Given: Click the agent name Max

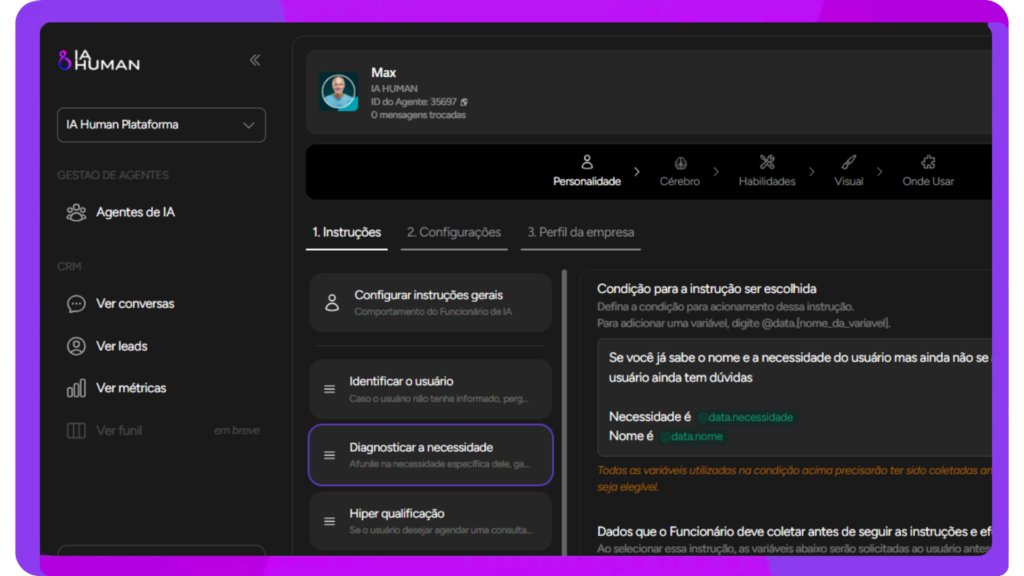Looking at the screenshot, I should 383,72.
